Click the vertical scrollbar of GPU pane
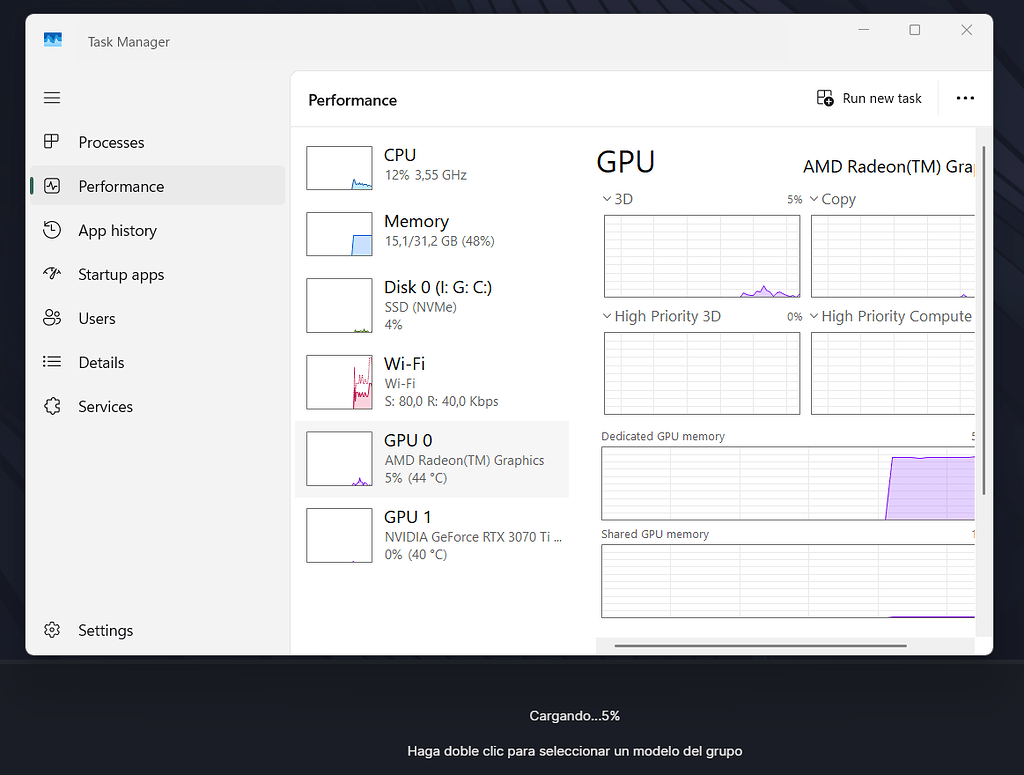 pos(984,320)
